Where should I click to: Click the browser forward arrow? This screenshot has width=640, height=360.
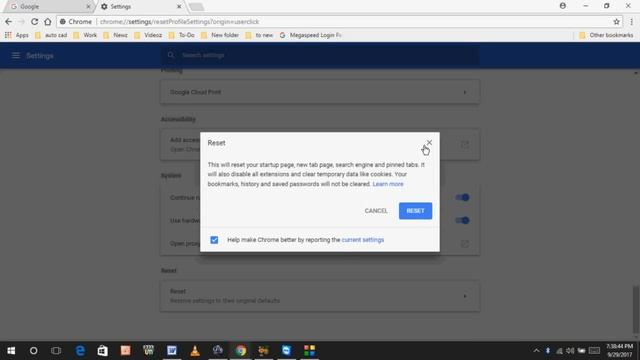pyautogui.click(x=21, y=22)
